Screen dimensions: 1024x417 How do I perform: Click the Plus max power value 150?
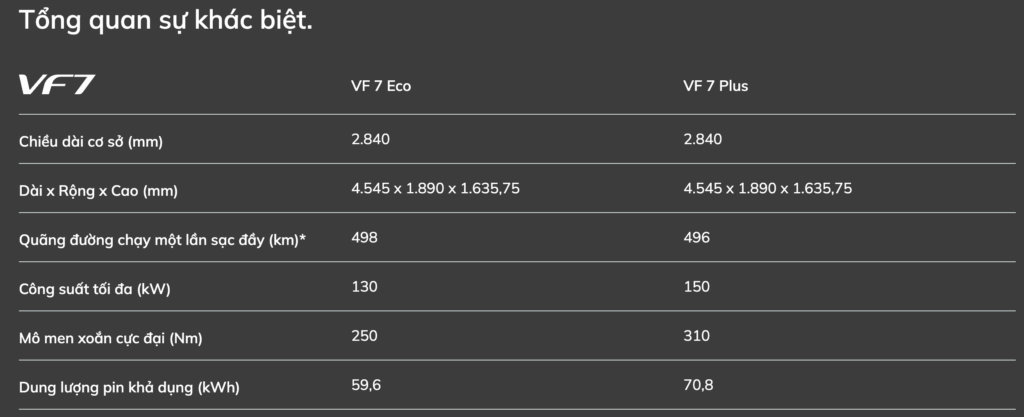(x=696, y=287)
